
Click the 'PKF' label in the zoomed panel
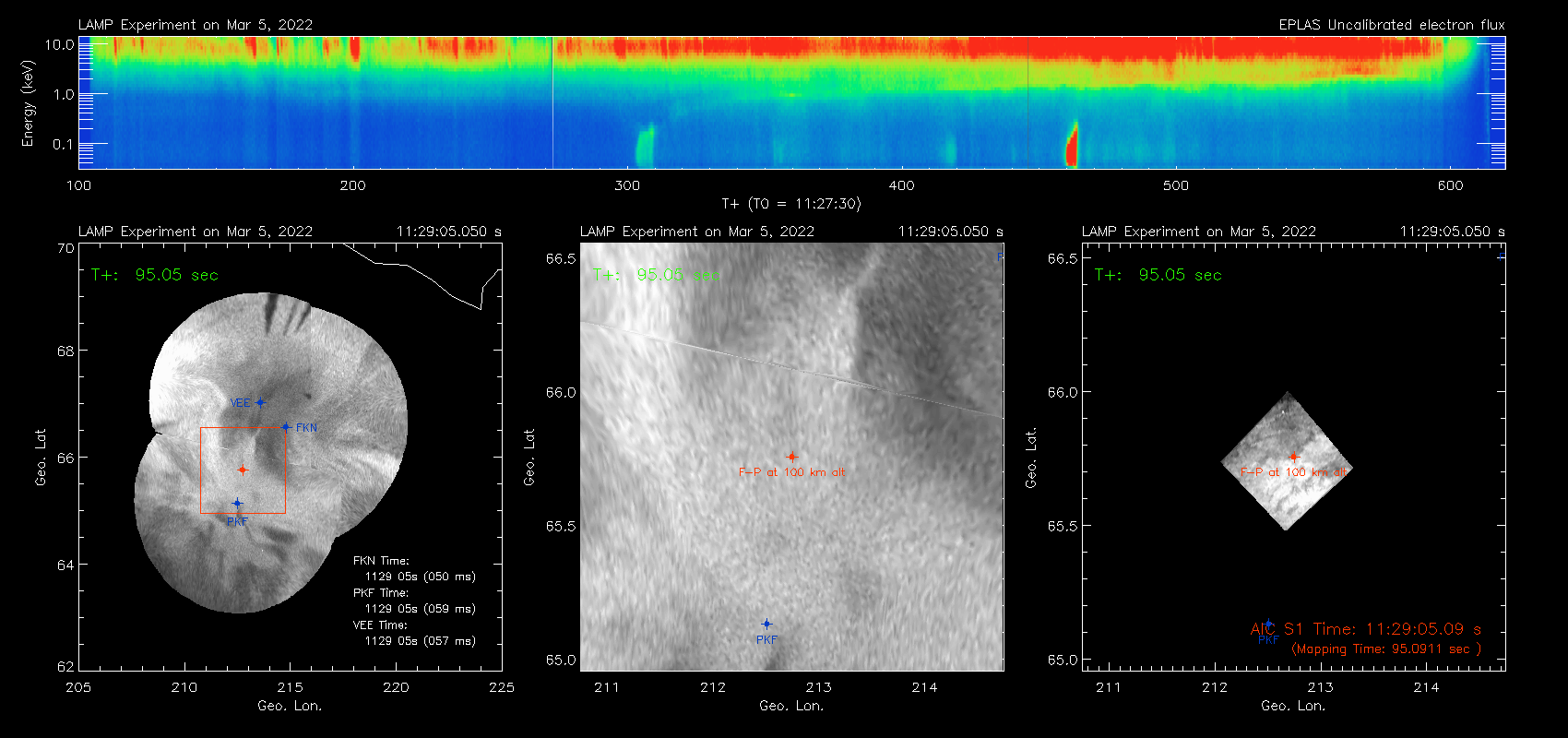767,640
